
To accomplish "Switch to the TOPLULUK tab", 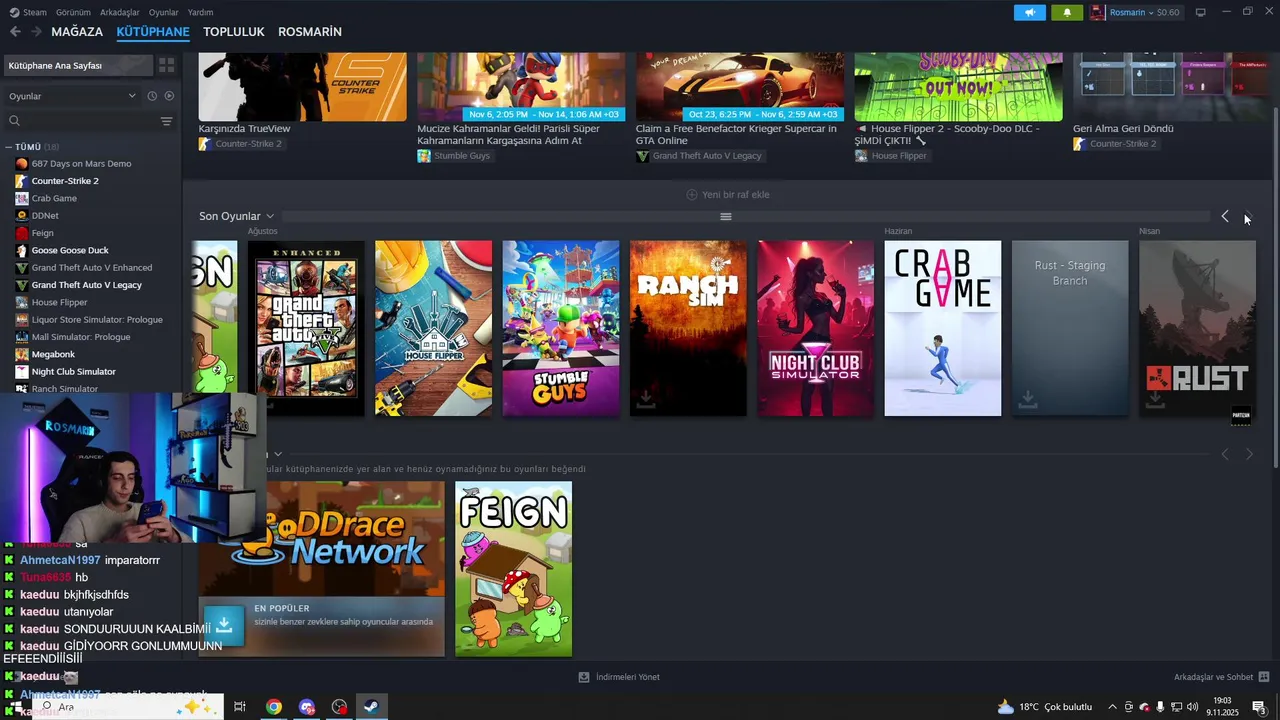I will pyautogui.click(x=234, y=32).
